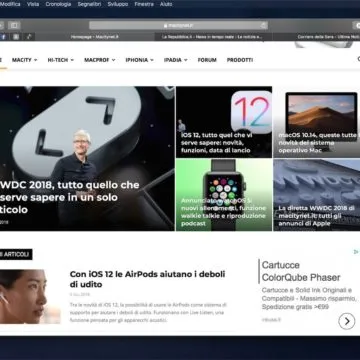Screen dimensions: 360x360
Task: Open the Segnalibri menu
Action: coord(89,4)
